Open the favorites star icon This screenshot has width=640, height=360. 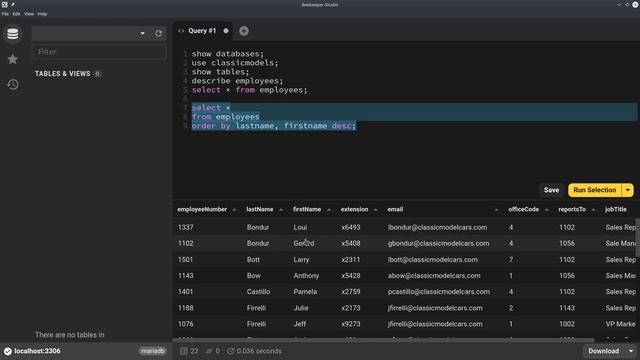coord(13,59)
